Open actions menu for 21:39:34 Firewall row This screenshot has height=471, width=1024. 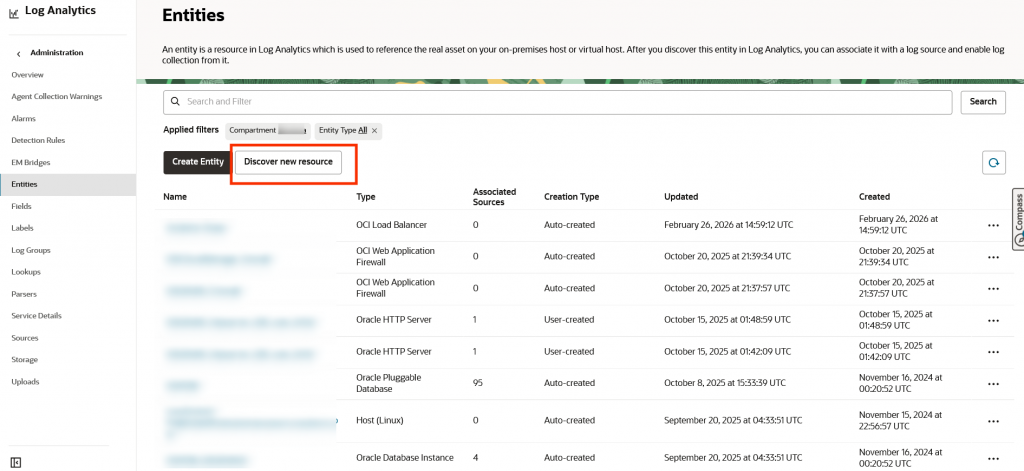993,257
